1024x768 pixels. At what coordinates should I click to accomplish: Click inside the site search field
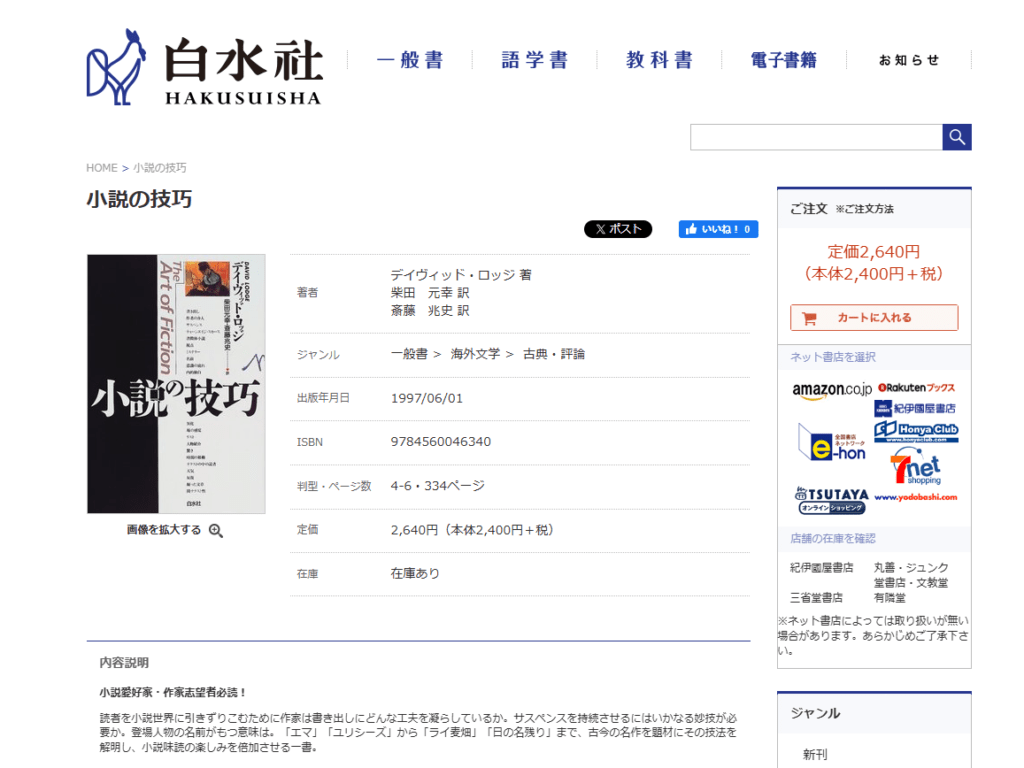(x=815, y=137)
